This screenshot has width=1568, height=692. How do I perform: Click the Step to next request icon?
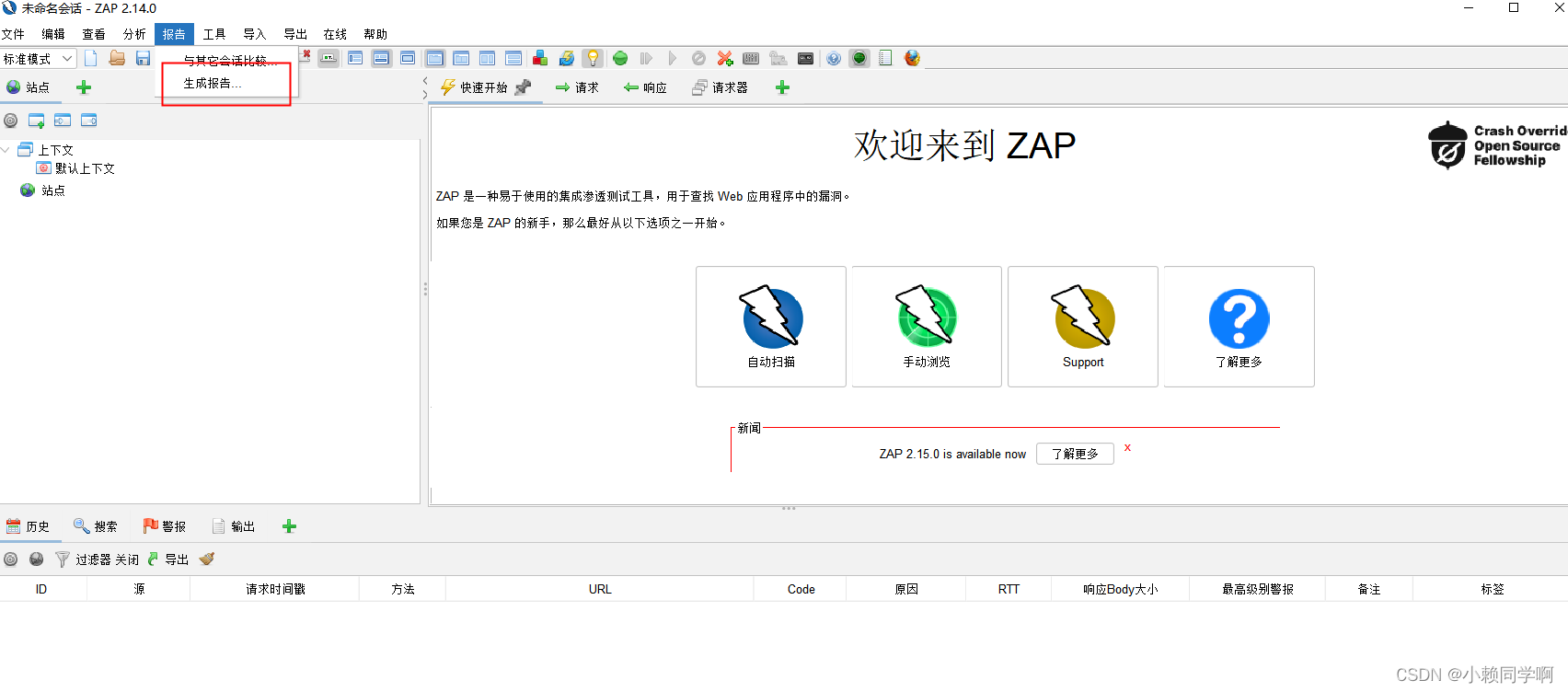(x=646, y=59)
